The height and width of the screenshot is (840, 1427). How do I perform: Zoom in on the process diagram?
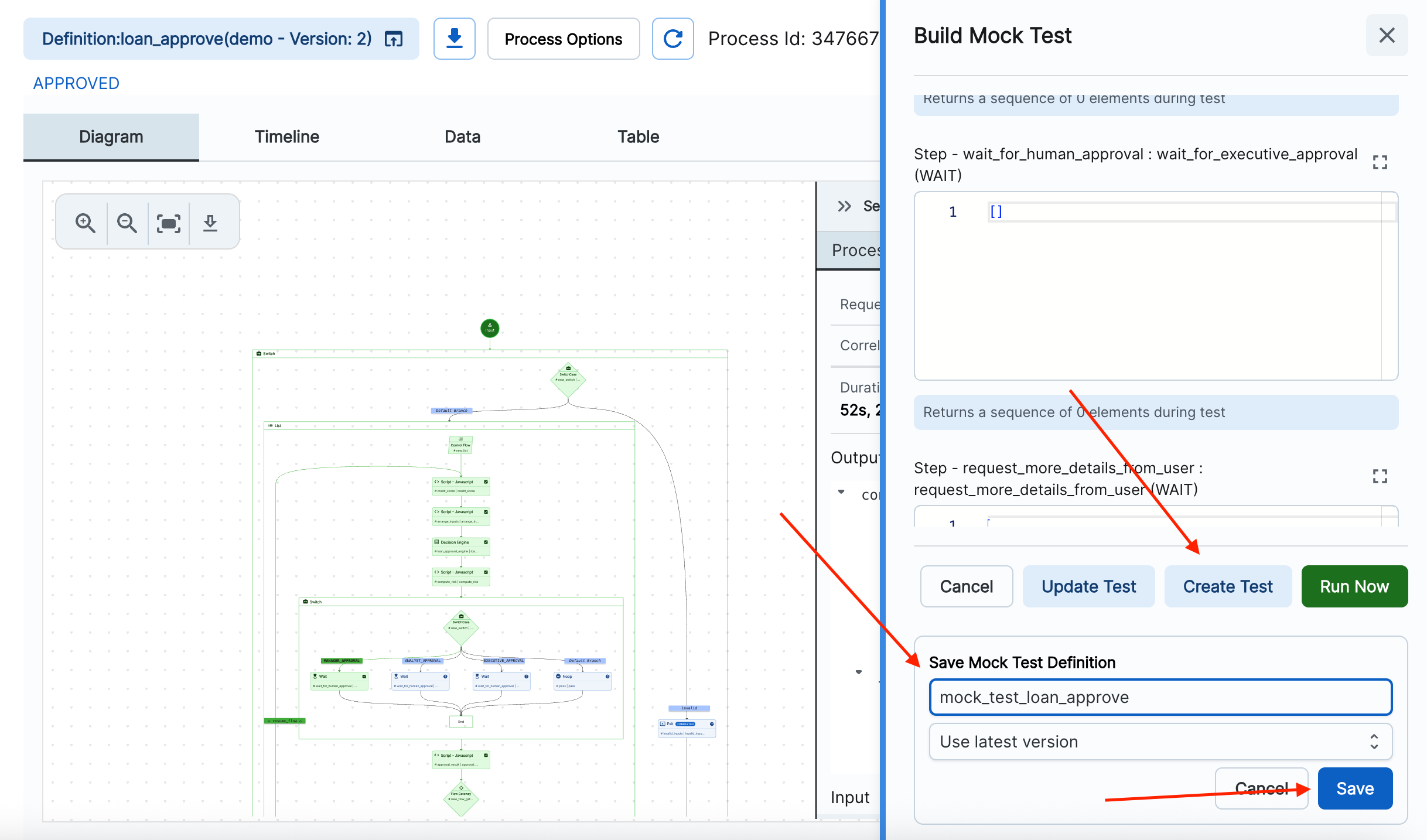point(86,223)
